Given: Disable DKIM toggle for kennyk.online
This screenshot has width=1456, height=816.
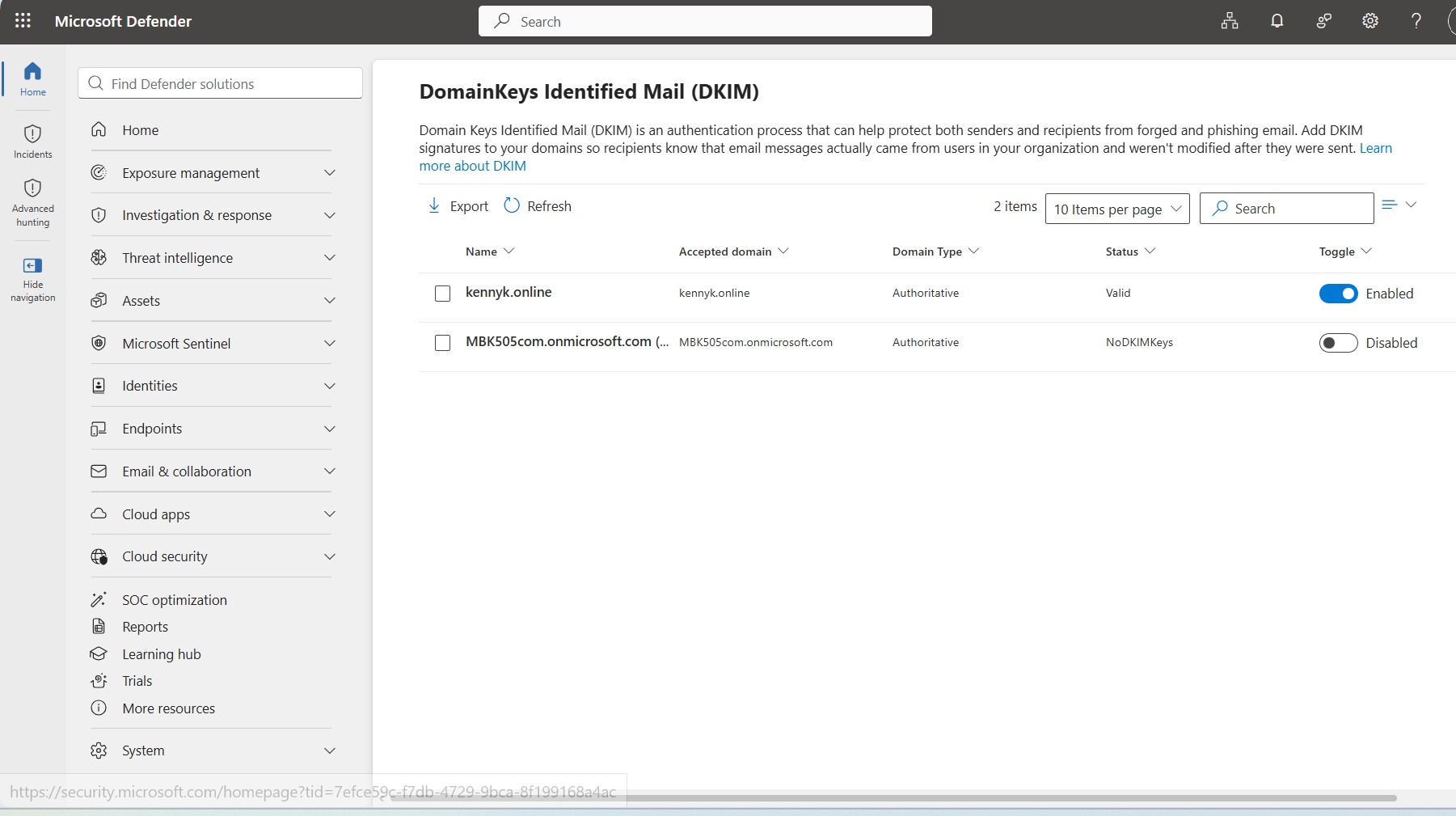Looking at the screenshot, I should tap(1338, 294).
